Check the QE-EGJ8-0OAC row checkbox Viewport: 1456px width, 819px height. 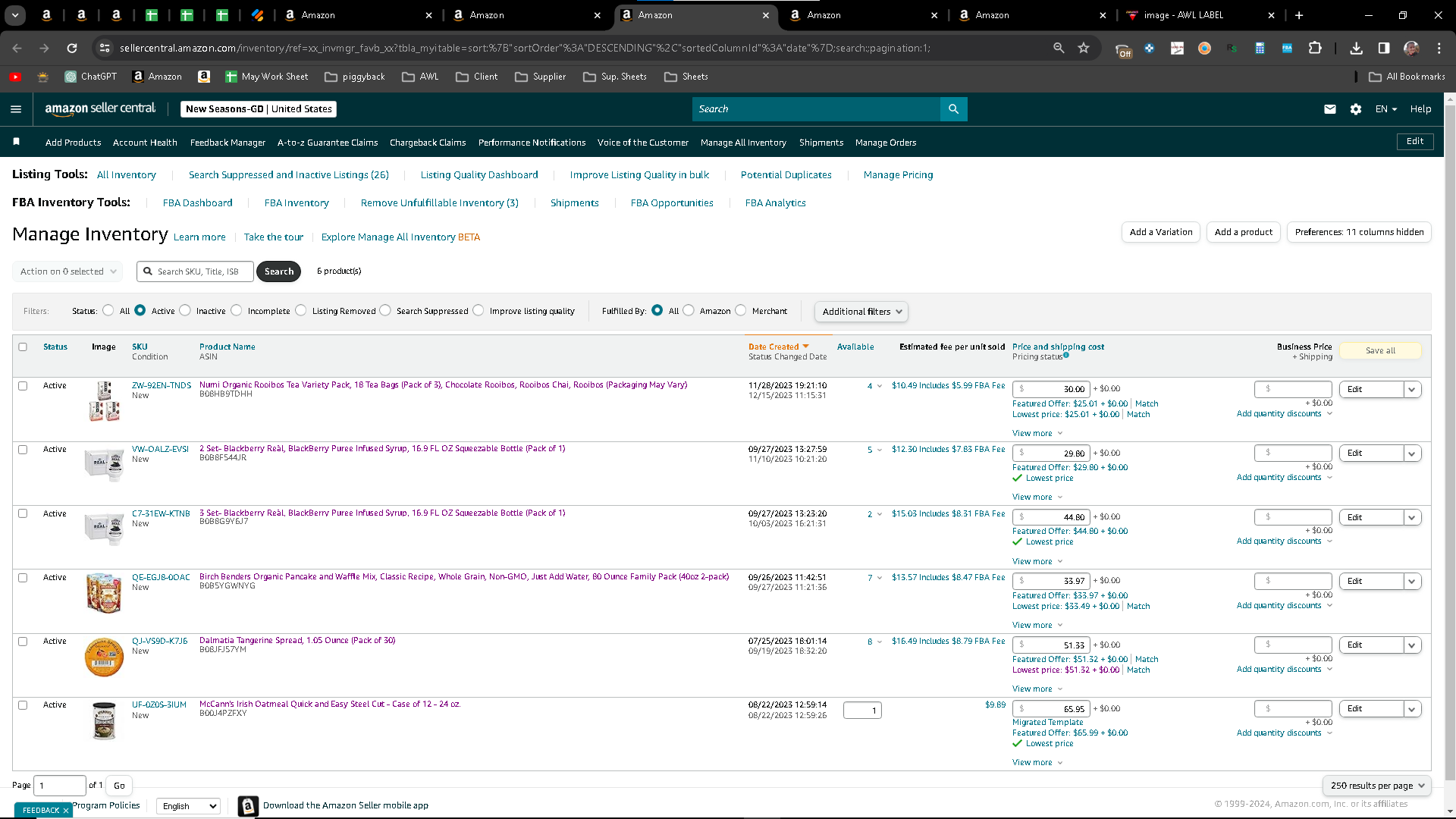(23, 577)
